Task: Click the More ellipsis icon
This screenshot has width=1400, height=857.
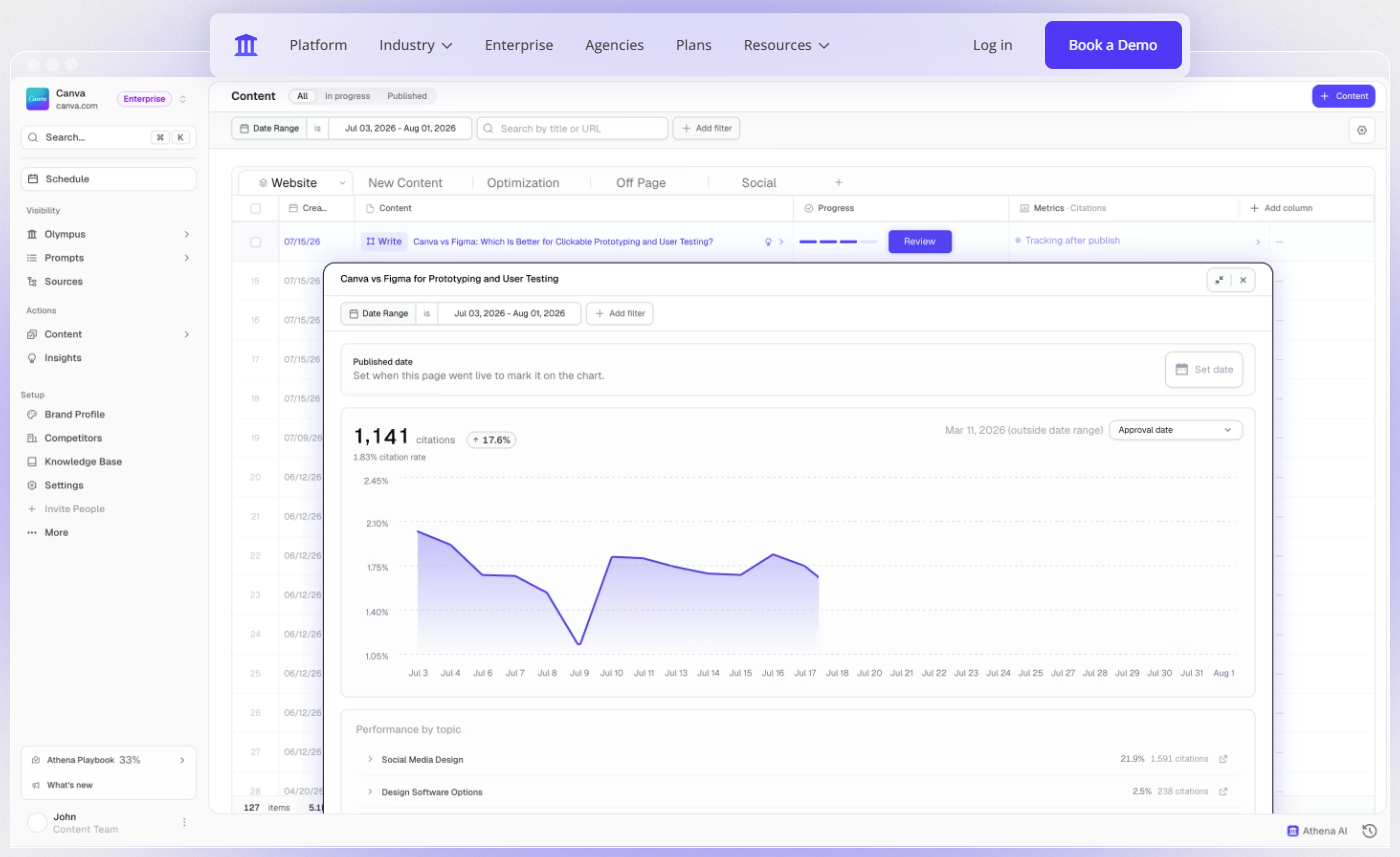Action: pyautogui.click(x=32, y=533)
